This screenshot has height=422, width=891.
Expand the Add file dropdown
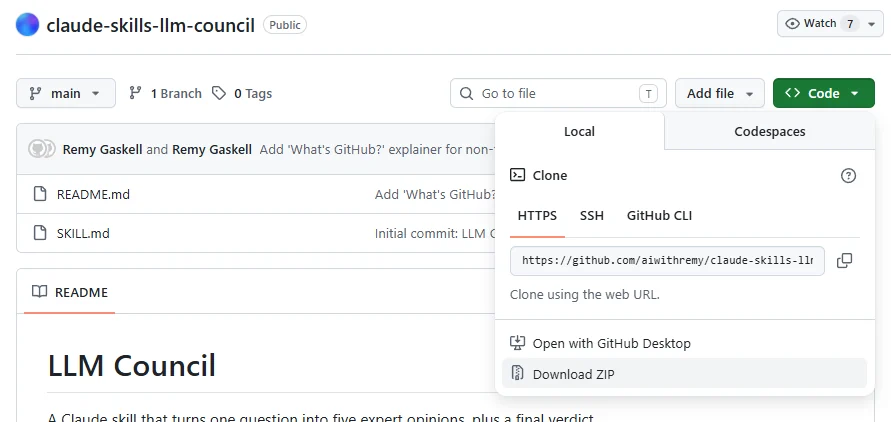719,93
